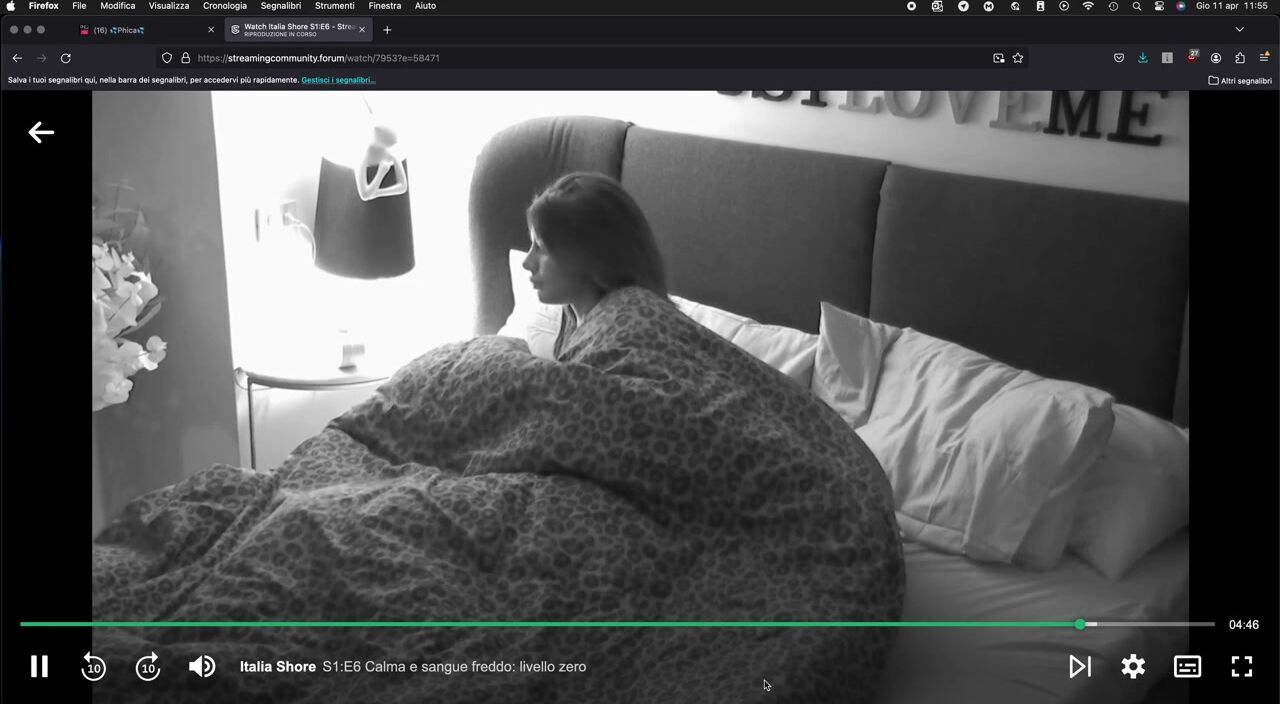Toggle subtitles in the player
The width and height of the screenshot is (1280, 704).
[x=1187, y=666]
